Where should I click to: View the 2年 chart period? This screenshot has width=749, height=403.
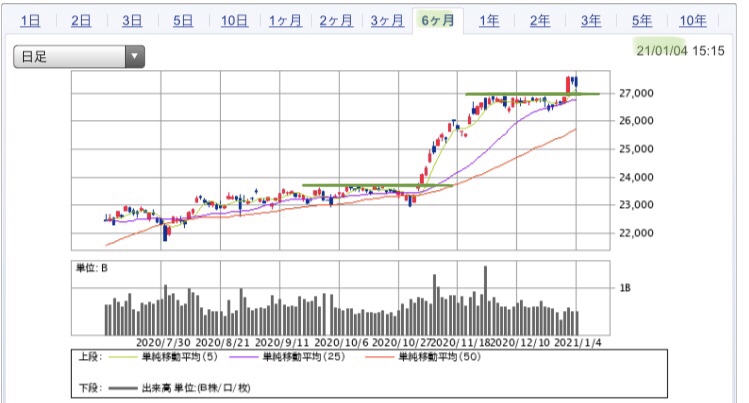(540, 21)
